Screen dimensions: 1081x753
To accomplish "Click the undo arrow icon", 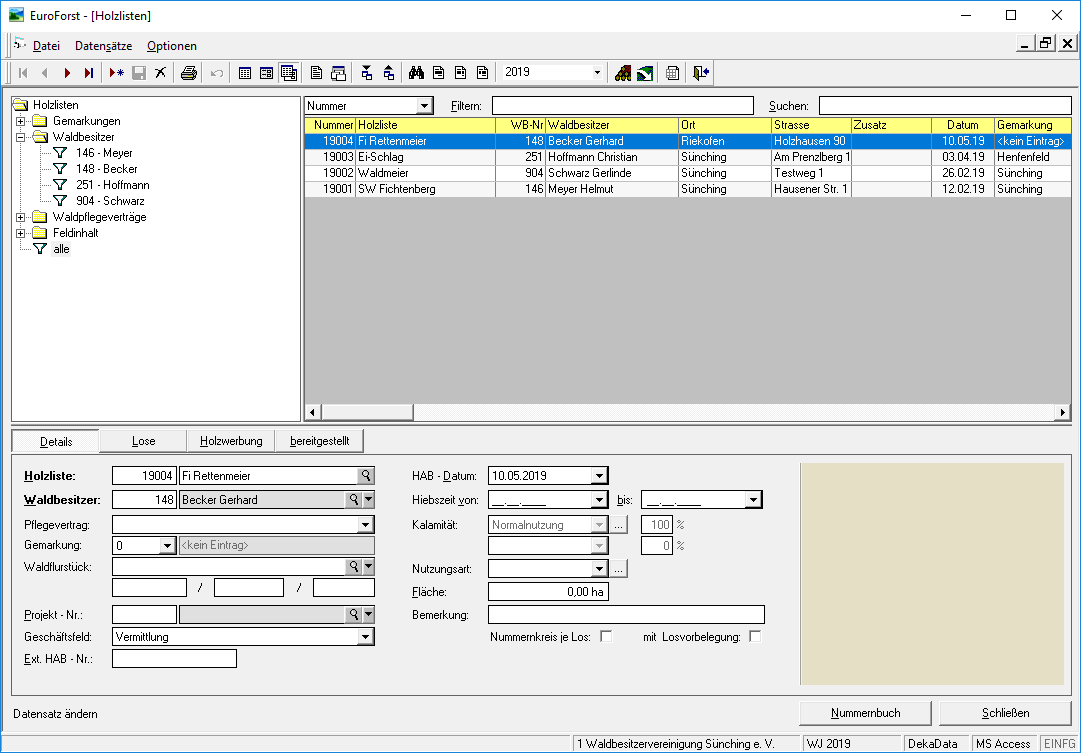I will click(x=216, y=72).
